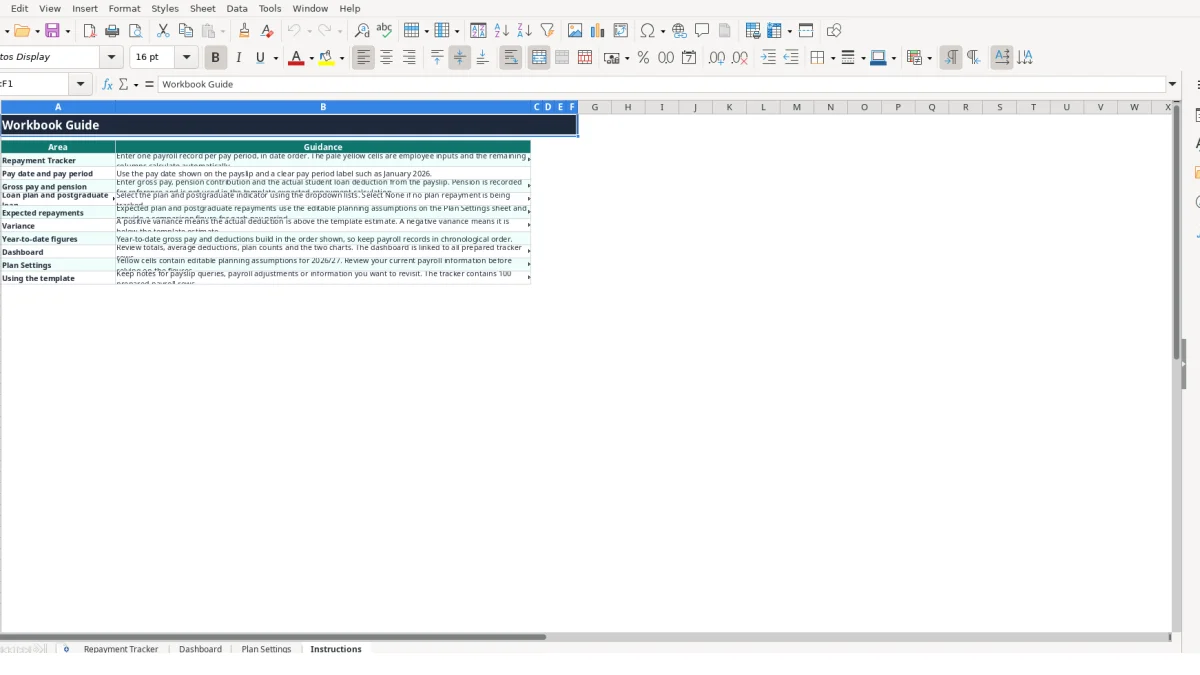Open the Name Box dropdown
Image resolution: width=1200 pixels, height=675 pixels.
coord(80,84)
